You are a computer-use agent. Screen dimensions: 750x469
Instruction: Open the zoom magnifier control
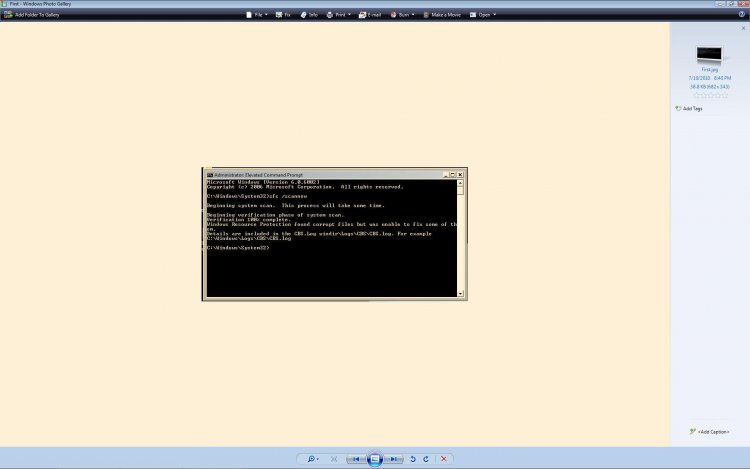coord(312,459)
